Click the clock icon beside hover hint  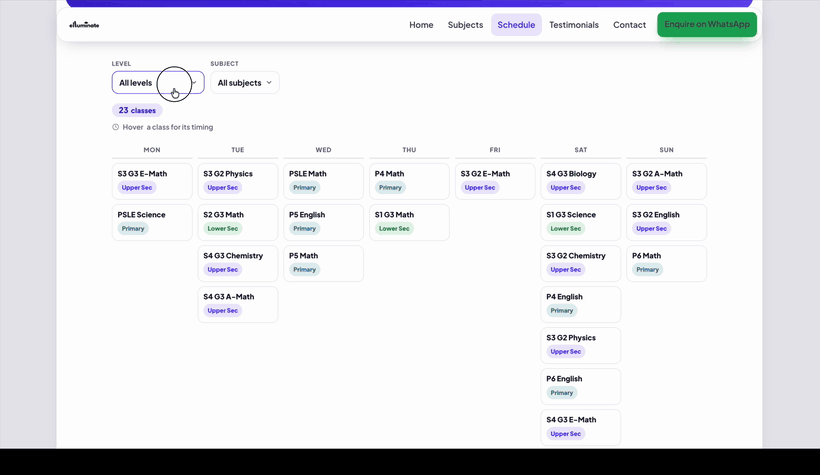pyautogui.click(x=116, y=127)
